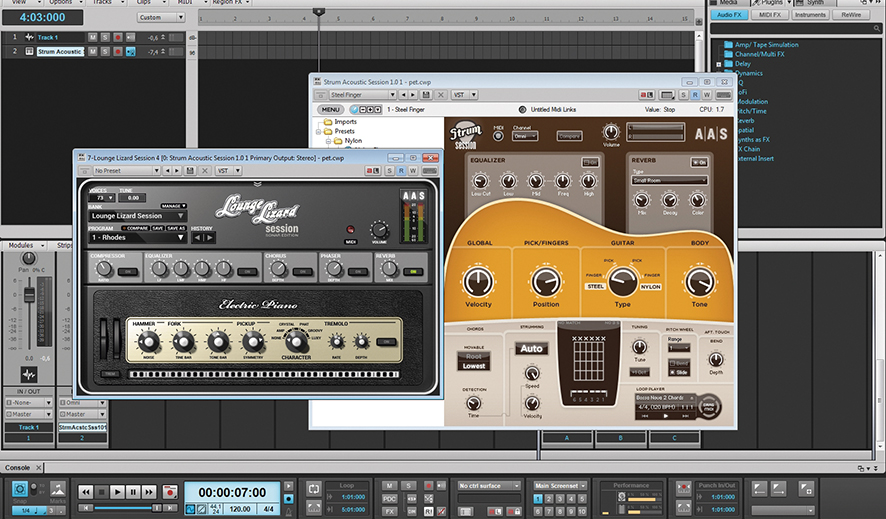Open the Program dropdown showing 1 - Rhodes
Image resolution: width=886 pixels, height=519 pixels.
tap(137, 238)
